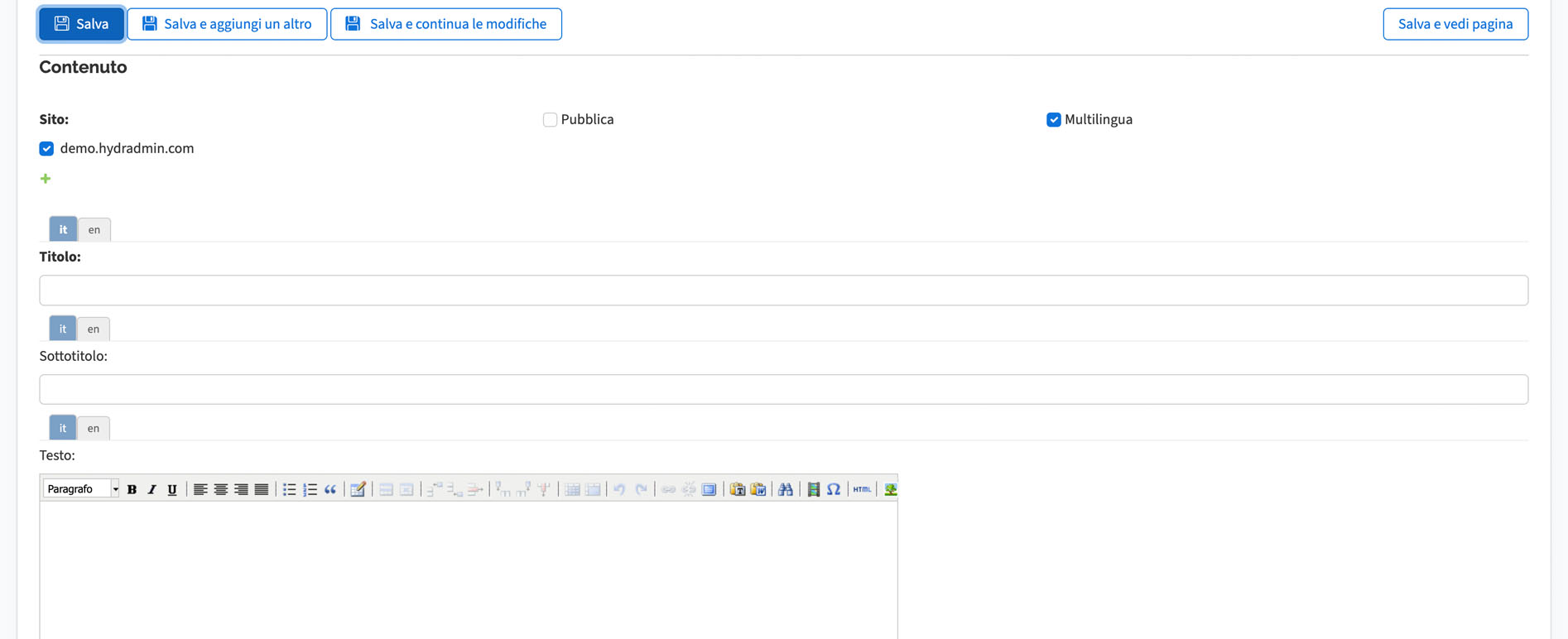The height and width of the screenshot is (639, 1568).
Task: Click the Salva button
Action: (81, 24)
